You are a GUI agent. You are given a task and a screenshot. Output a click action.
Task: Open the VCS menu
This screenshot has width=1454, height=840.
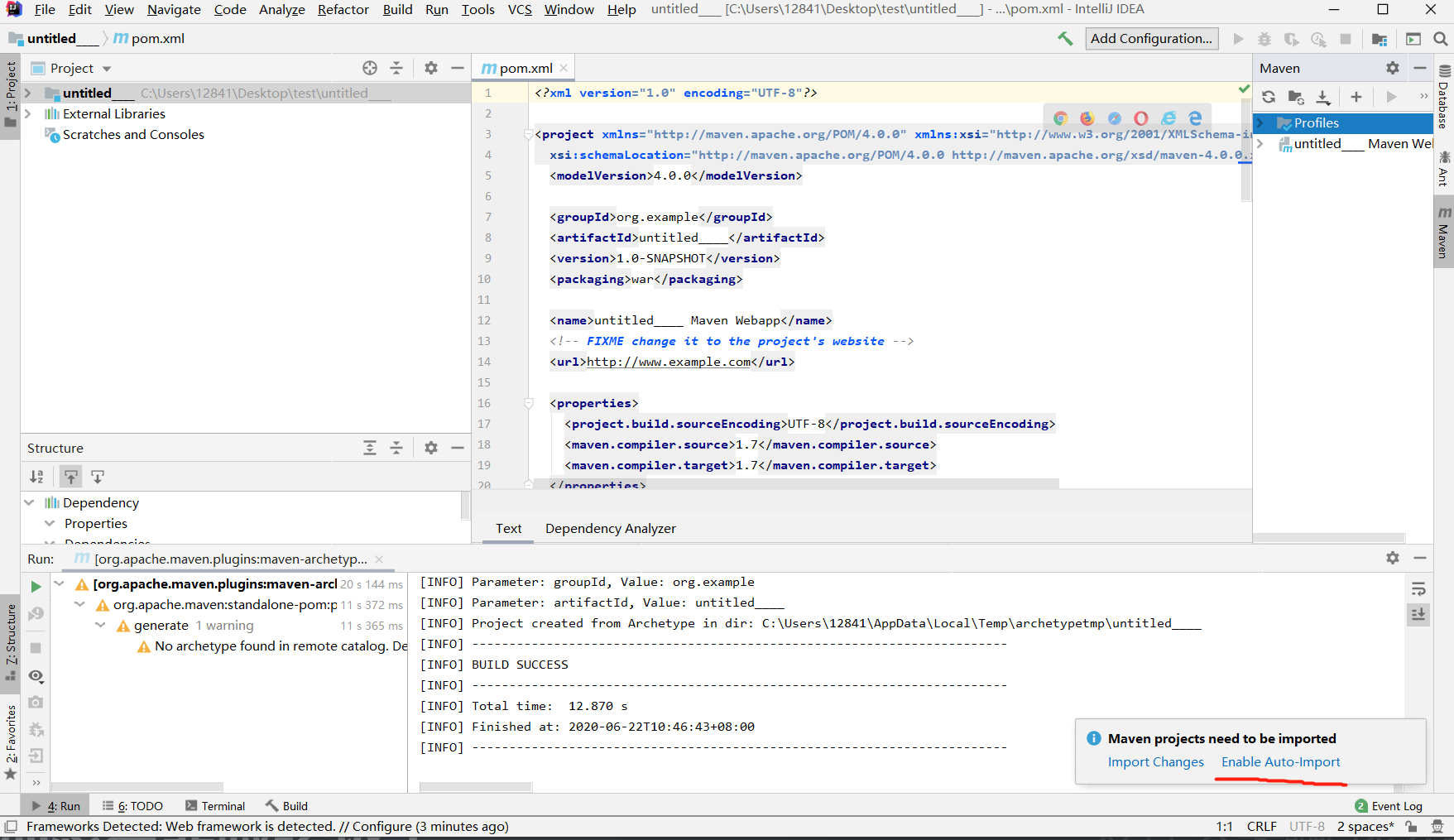(520, 9)
